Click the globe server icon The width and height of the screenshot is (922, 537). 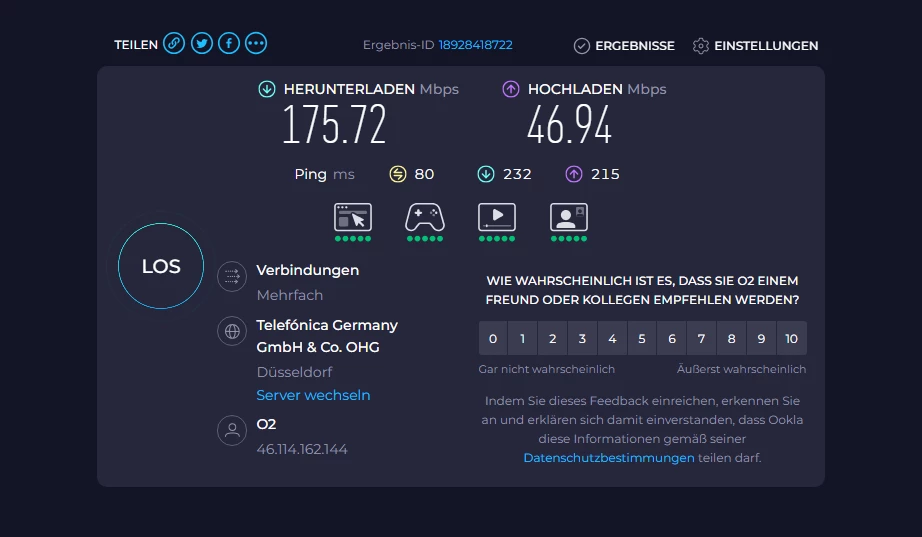(232, 331)
